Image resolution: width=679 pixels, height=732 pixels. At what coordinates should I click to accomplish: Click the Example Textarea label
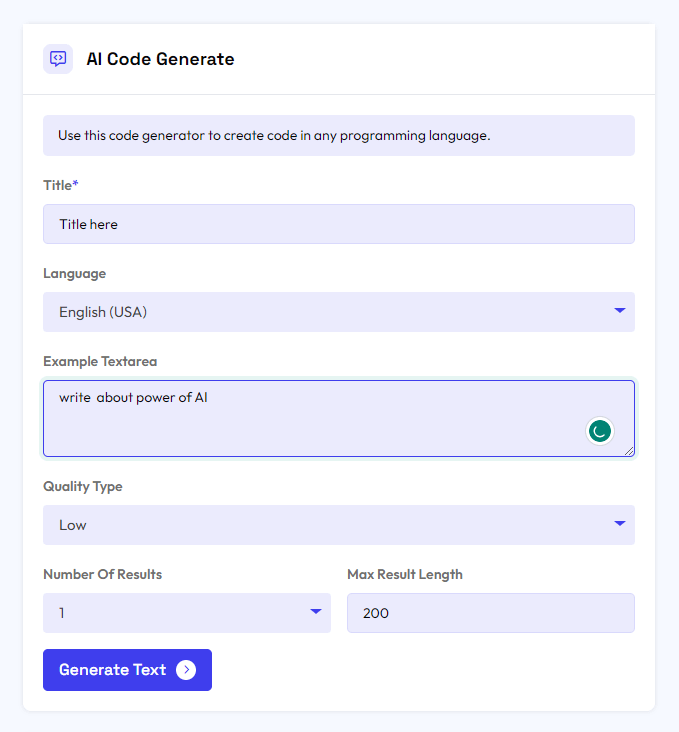pos(100,361)
